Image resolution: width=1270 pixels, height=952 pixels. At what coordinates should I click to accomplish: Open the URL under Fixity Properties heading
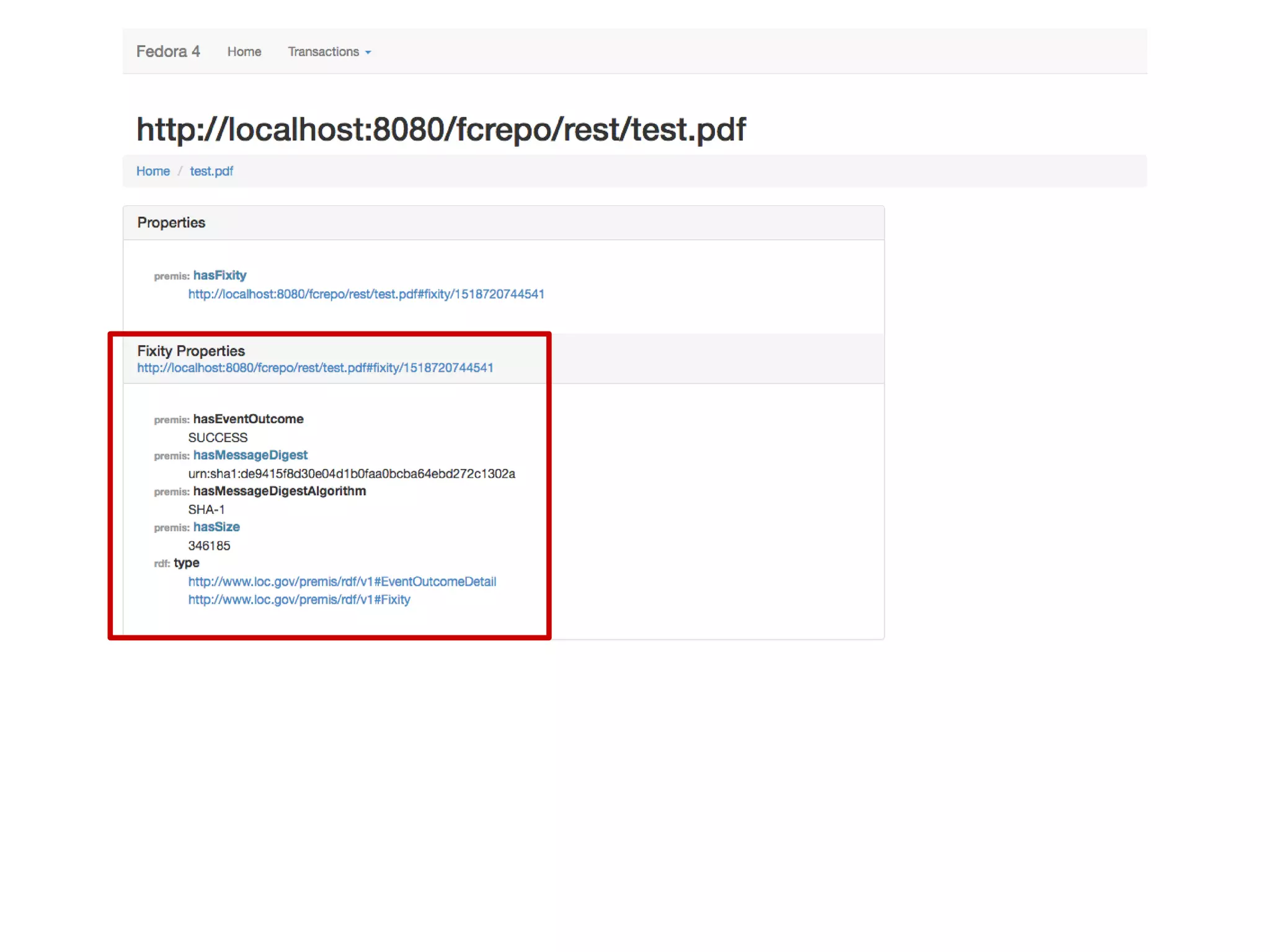(x=315, y=368)
